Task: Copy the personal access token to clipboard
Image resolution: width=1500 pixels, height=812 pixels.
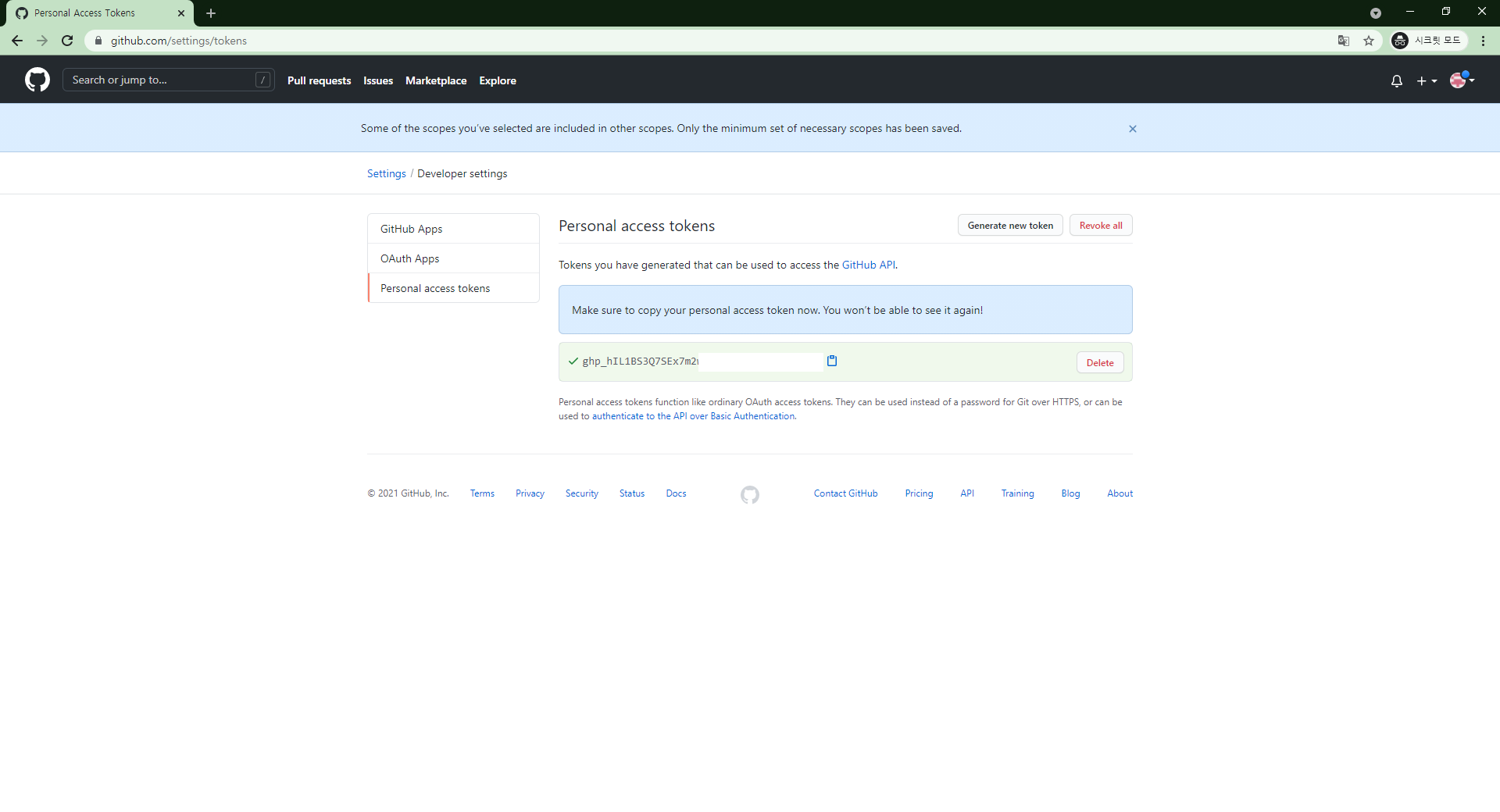Action: pyautogui.click(x=832, y=361)
